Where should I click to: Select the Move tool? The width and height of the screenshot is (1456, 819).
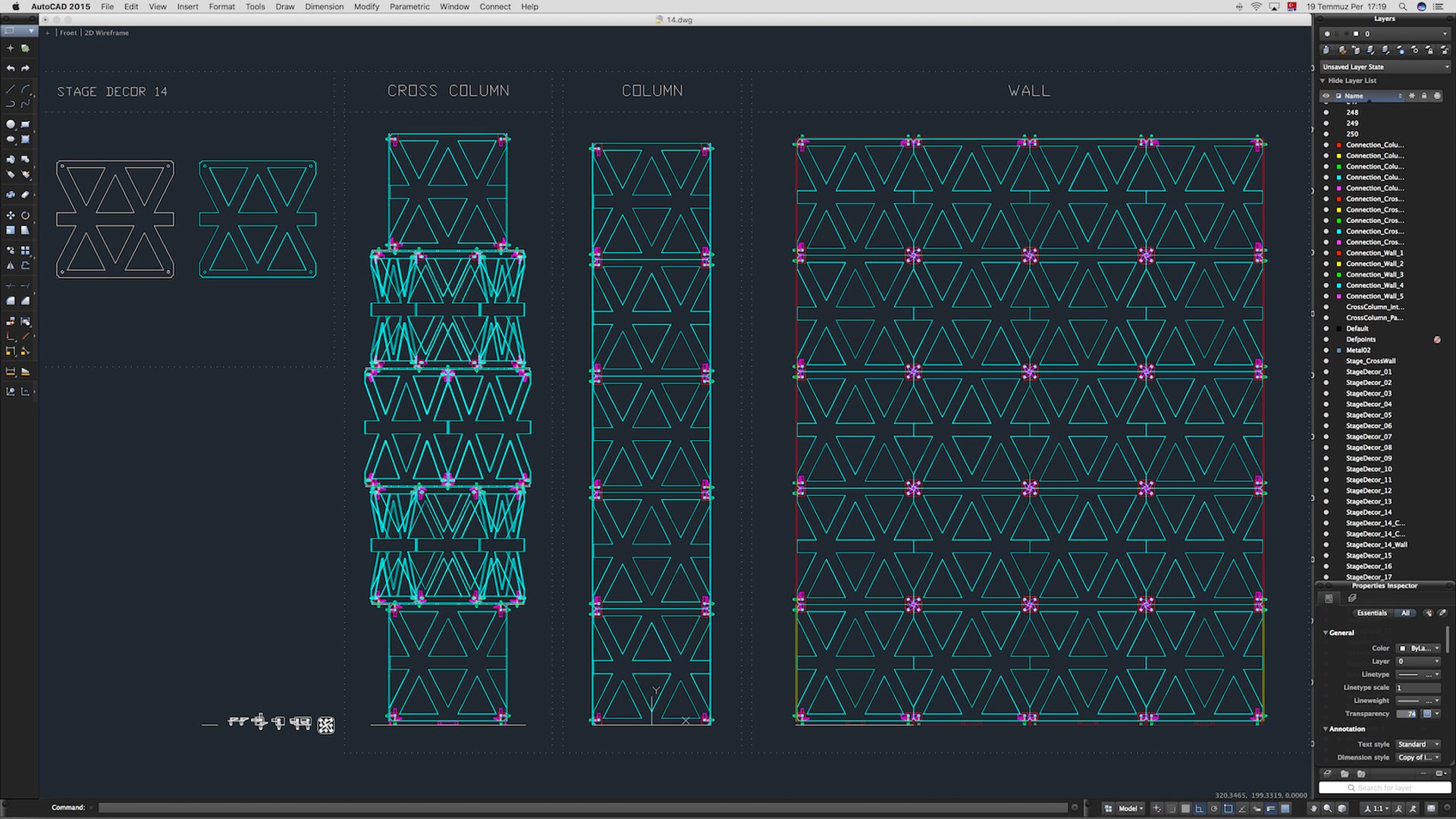(x=11, y=215)
